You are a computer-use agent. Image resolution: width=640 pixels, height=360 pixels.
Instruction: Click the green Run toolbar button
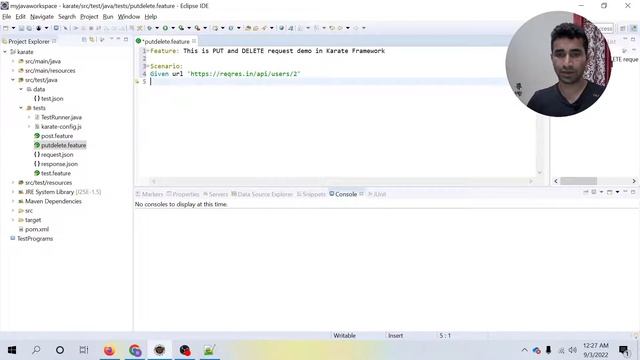[165, 28]
